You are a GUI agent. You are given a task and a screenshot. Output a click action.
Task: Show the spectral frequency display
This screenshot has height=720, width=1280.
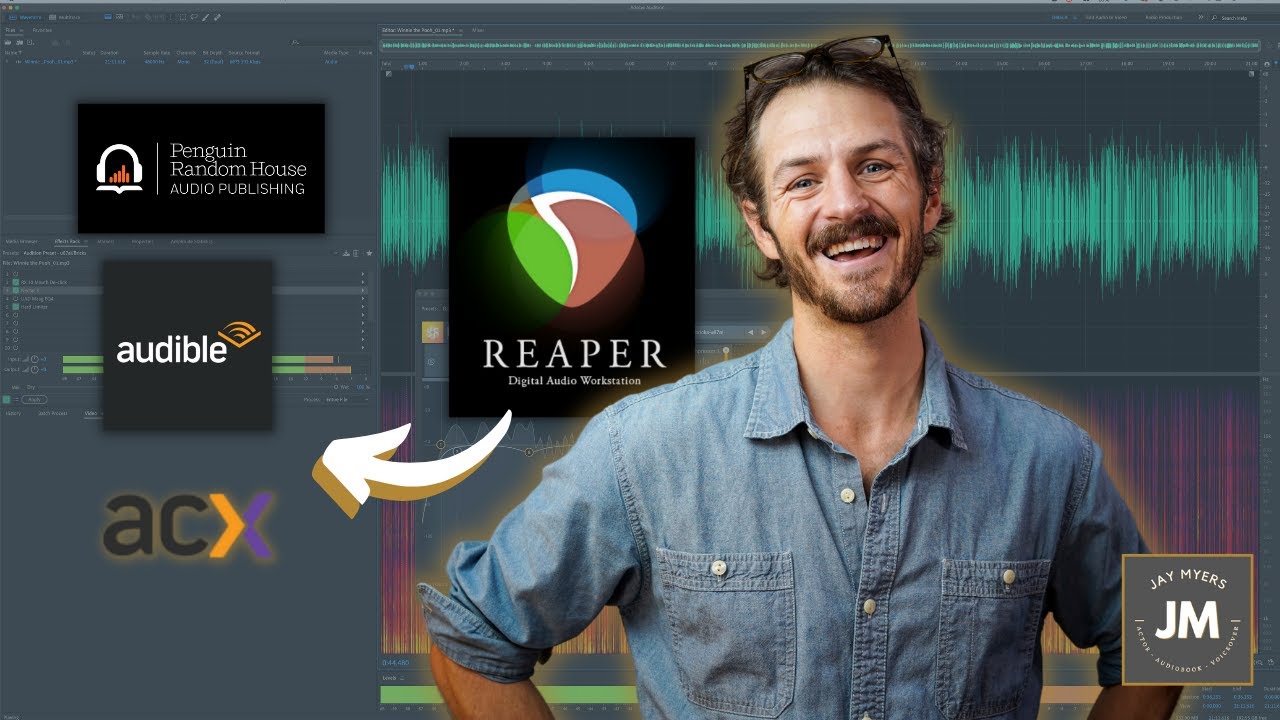[108, 17]
